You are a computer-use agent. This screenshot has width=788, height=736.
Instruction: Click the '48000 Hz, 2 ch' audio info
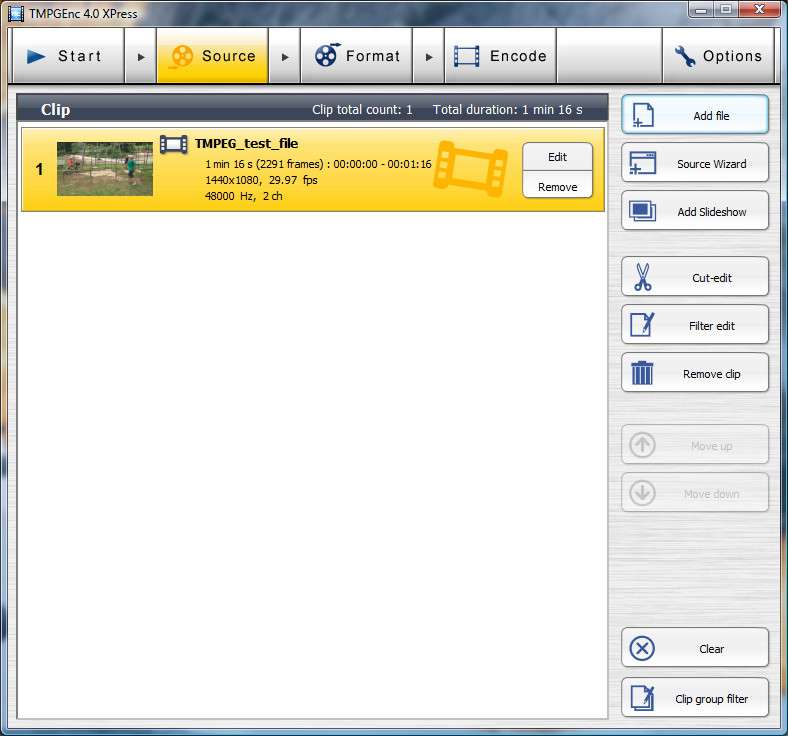[x=243, y=196]
